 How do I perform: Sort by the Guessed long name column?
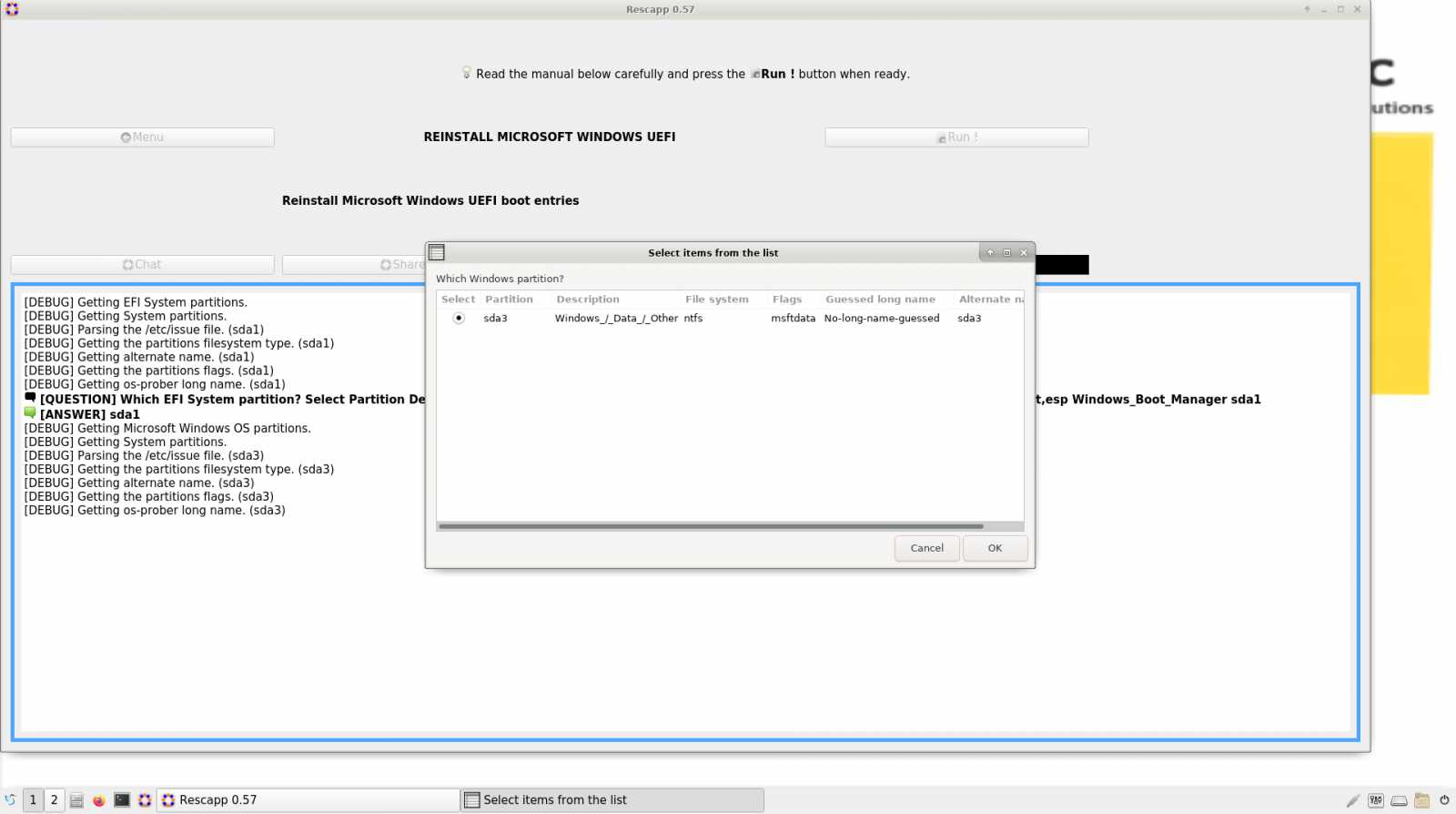click(x=880, y=300)
